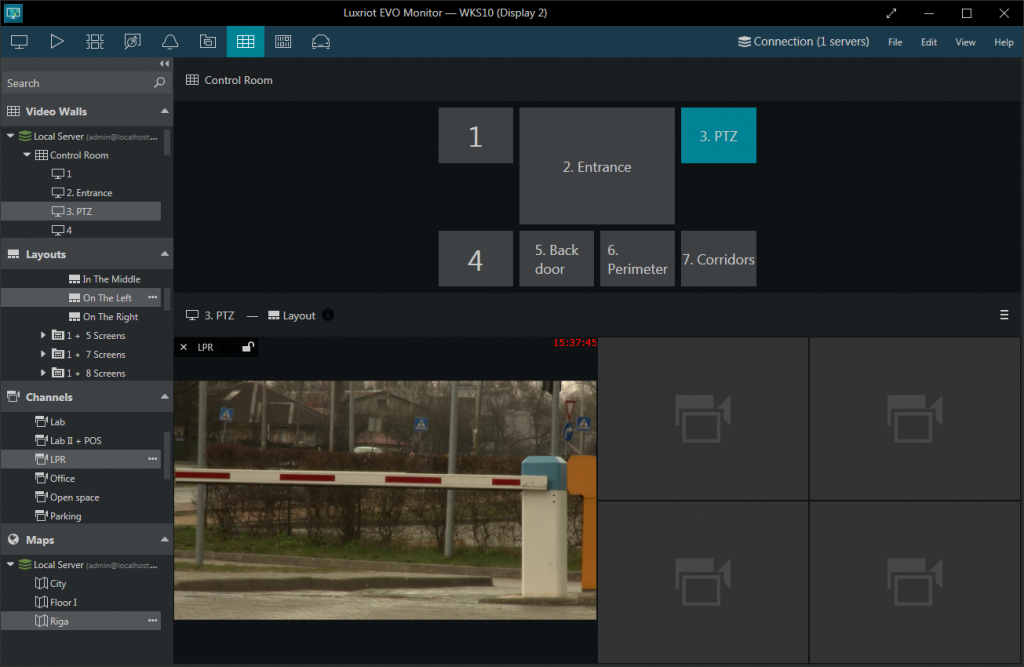Select the 6. Perimeter tile
Screen dimensions: 1024x667
(x=637, y=259)
